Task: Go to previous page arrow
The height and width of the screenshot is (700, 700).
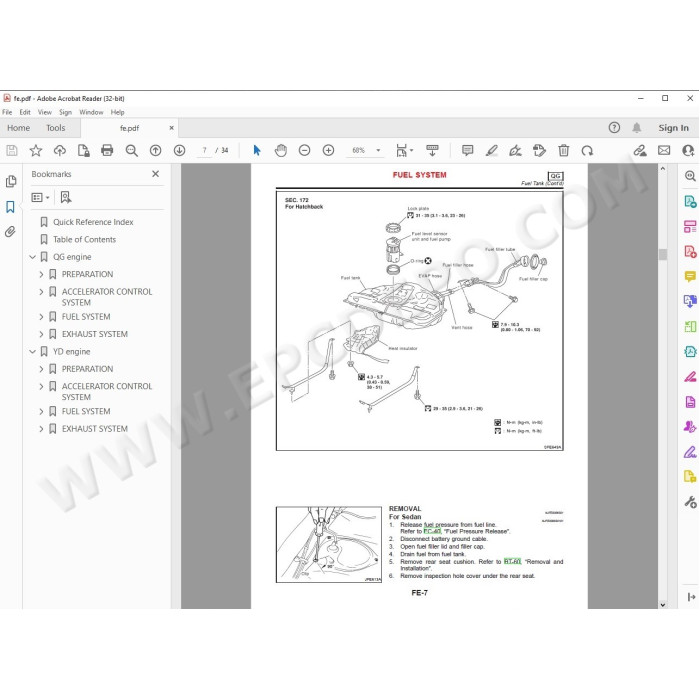Action: pos(155,150)
